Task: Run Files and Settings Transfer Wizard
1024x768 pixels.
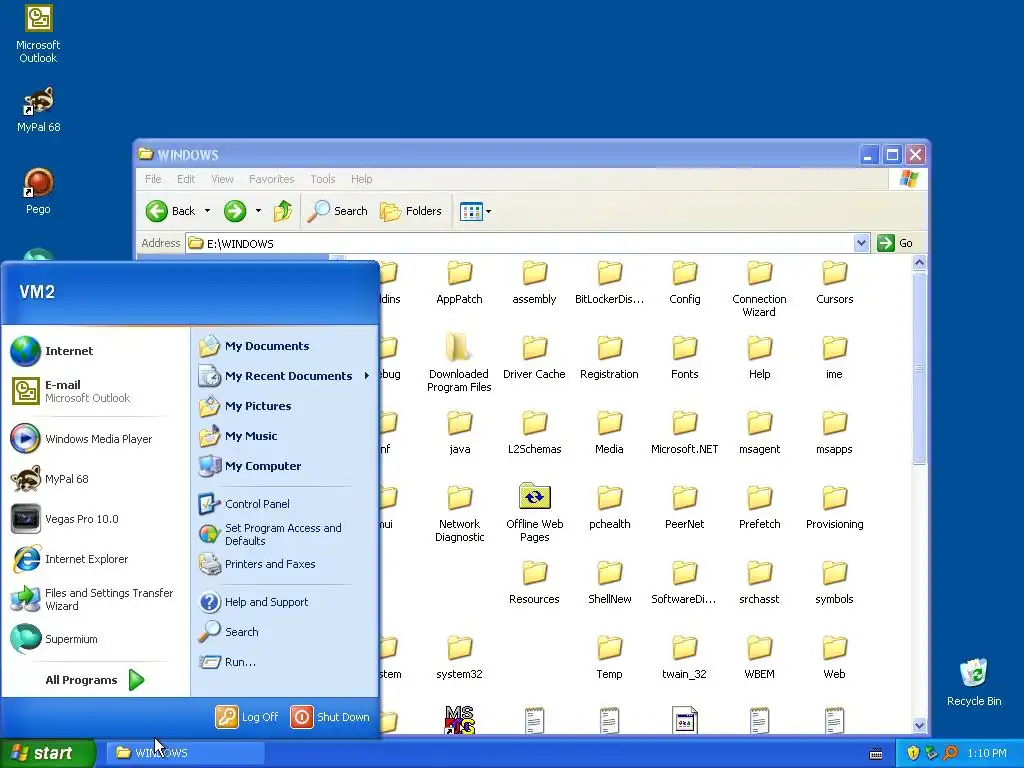Action: pyautogui.click(x=92, y=600)
